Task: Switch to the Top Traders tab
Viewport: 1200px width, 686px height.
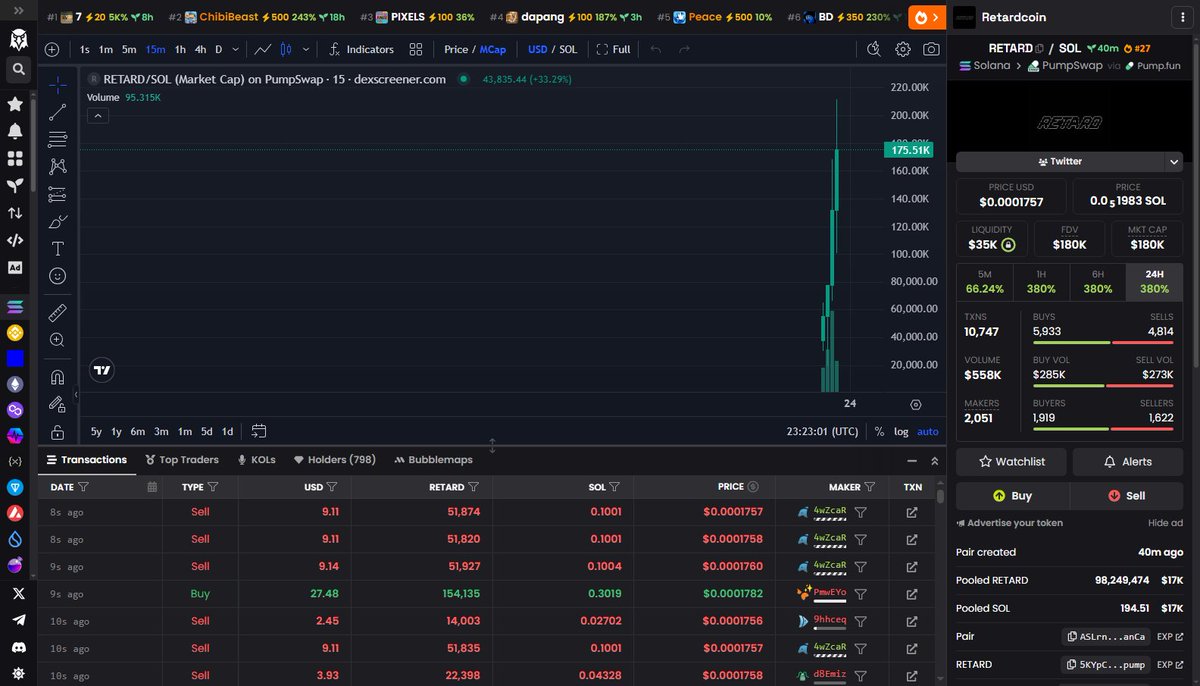Action: coord(182,460)
